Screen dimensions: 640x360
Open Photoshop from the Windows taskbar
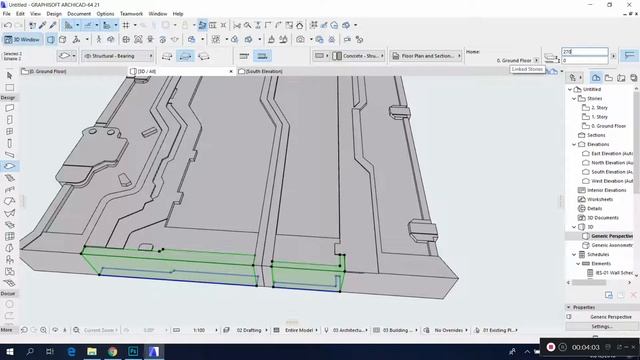coord(133,351)
